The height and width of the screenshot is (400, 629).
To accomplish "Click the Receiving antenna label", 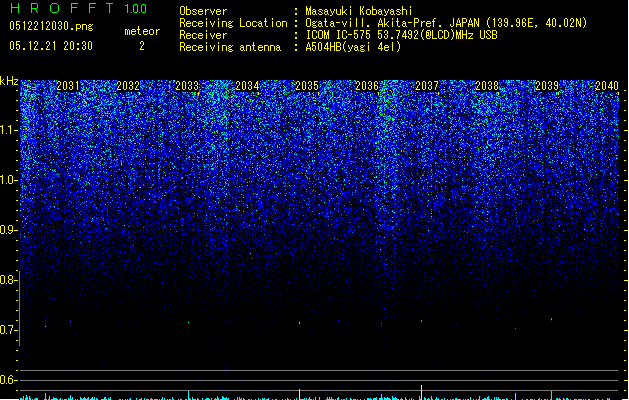I will tap(230, 47).
